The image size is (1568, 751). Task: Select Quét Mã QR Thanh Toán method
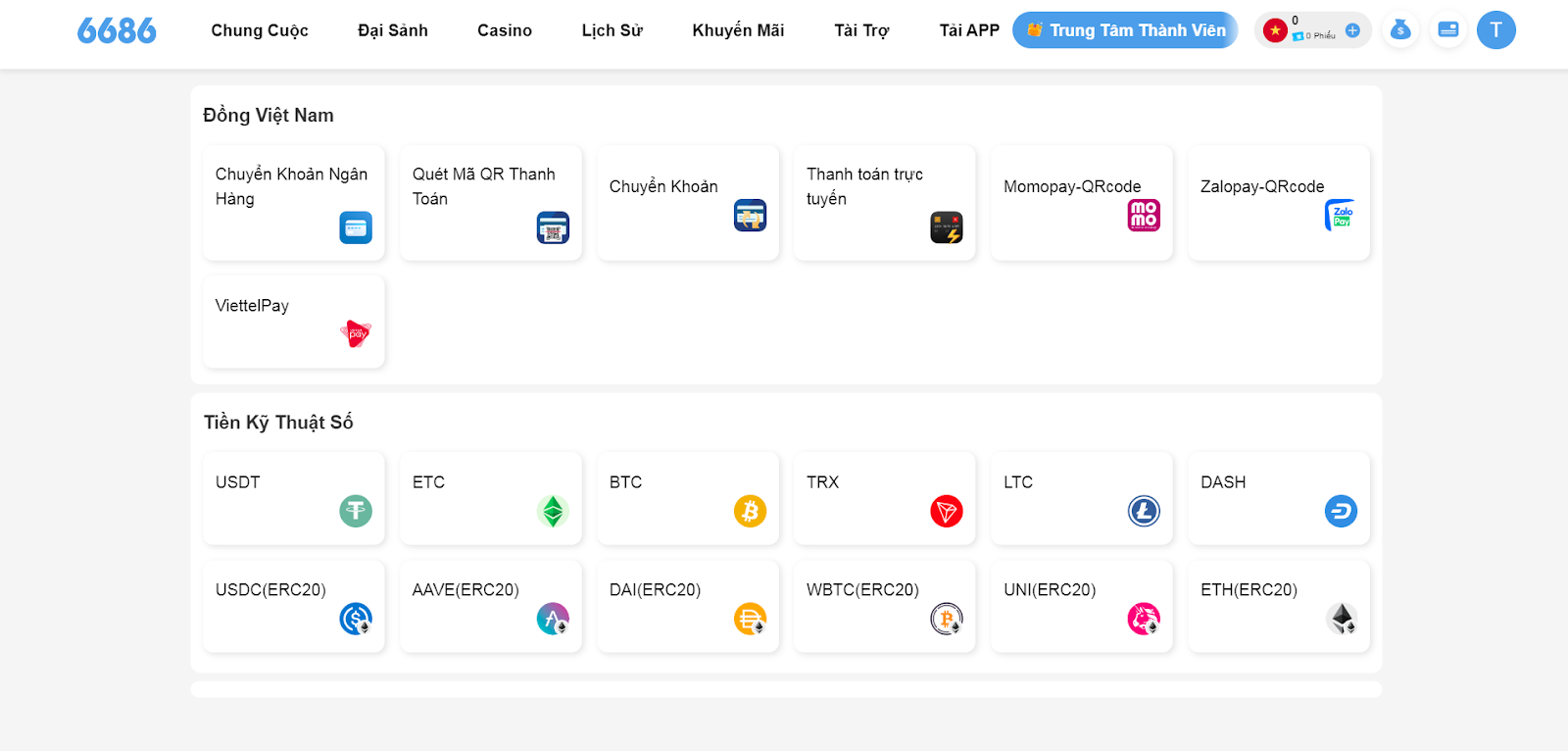tap(491, 203)
